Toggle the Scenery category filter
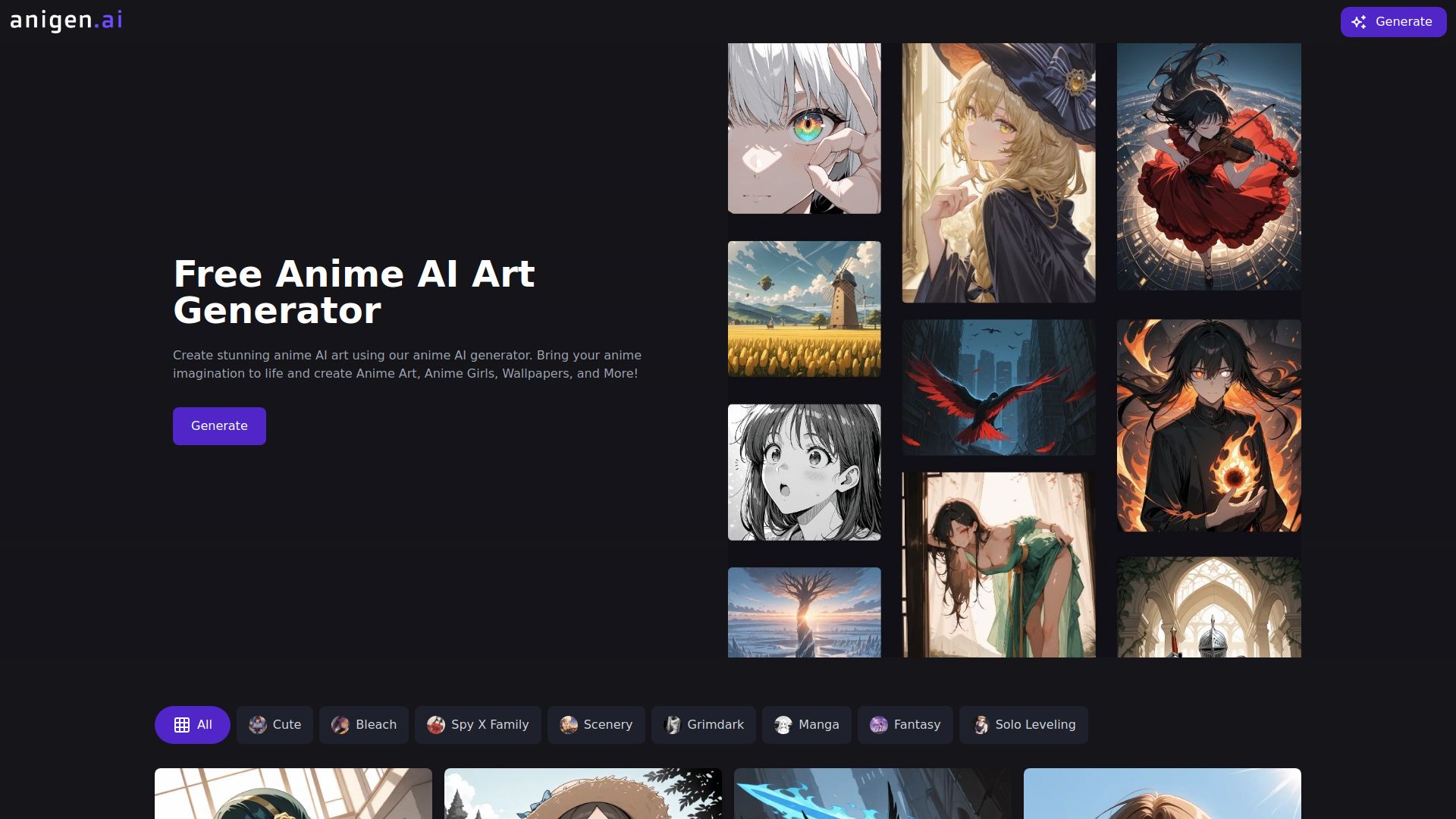 point(596,724)
